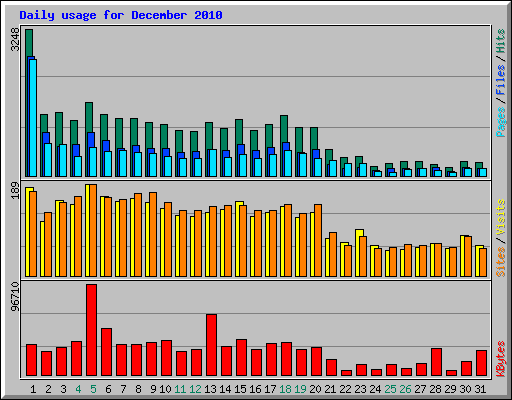Click day 24 label on x-axis

pos(375,389)
